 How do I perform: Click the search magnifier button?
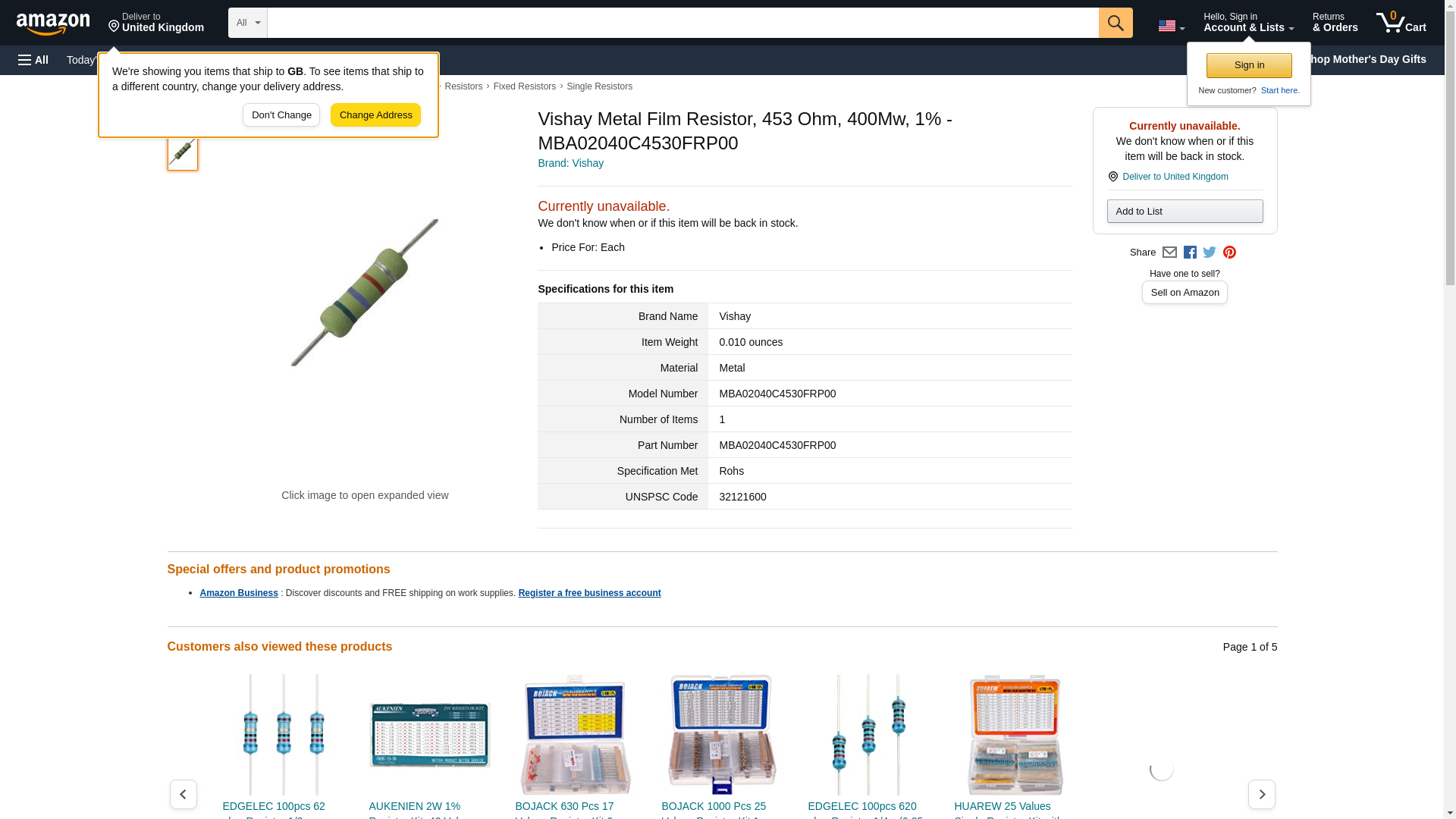1115,23
